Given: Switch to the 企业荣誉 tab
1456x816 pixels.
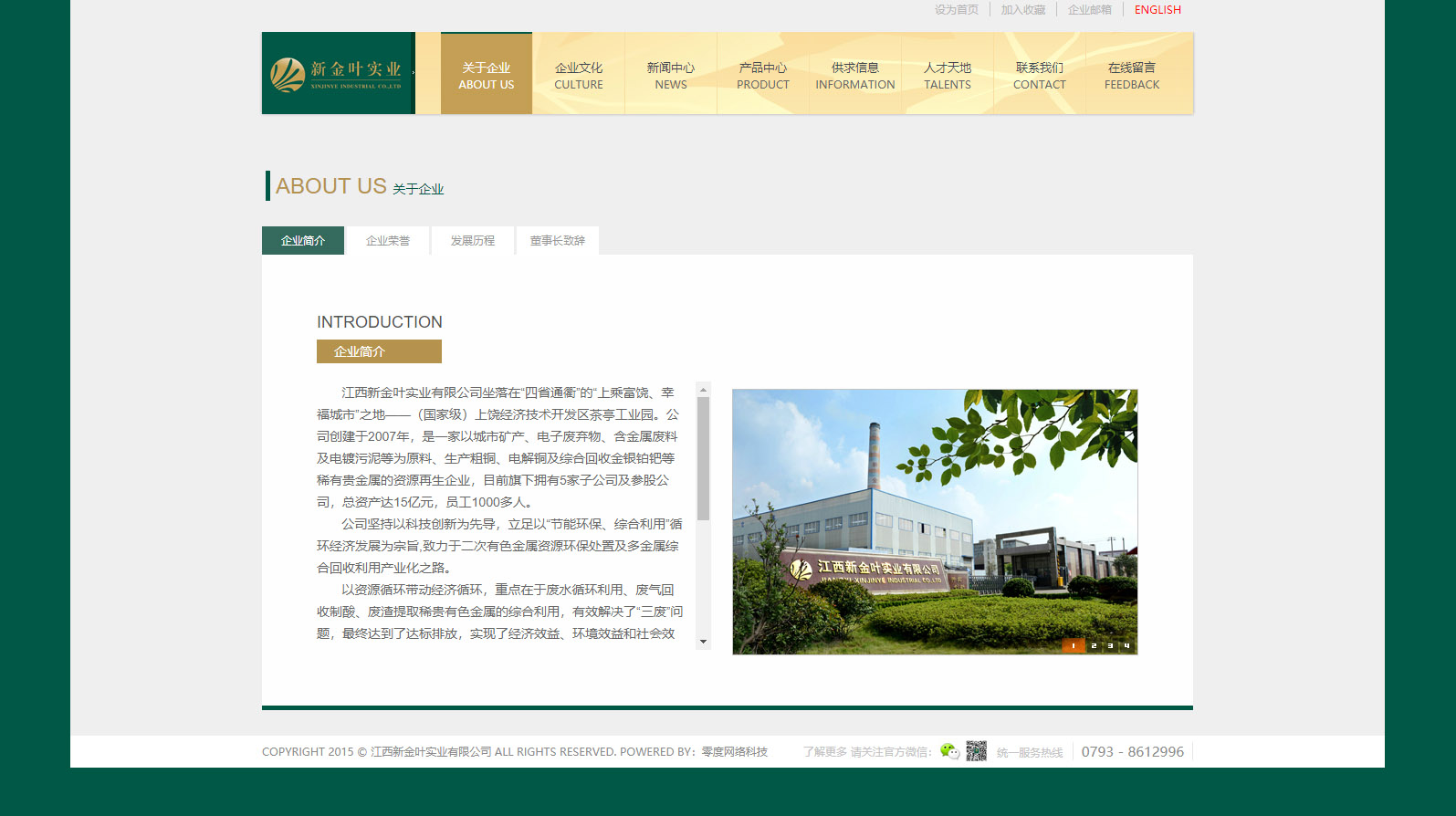Looking at the screenshot, I should coord(388,241).
